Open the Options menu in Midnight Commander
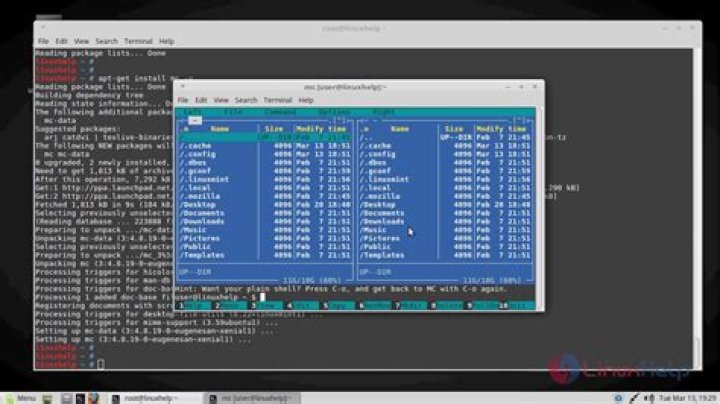This screenshot has height=404, width=720. [x=334, y=112]
